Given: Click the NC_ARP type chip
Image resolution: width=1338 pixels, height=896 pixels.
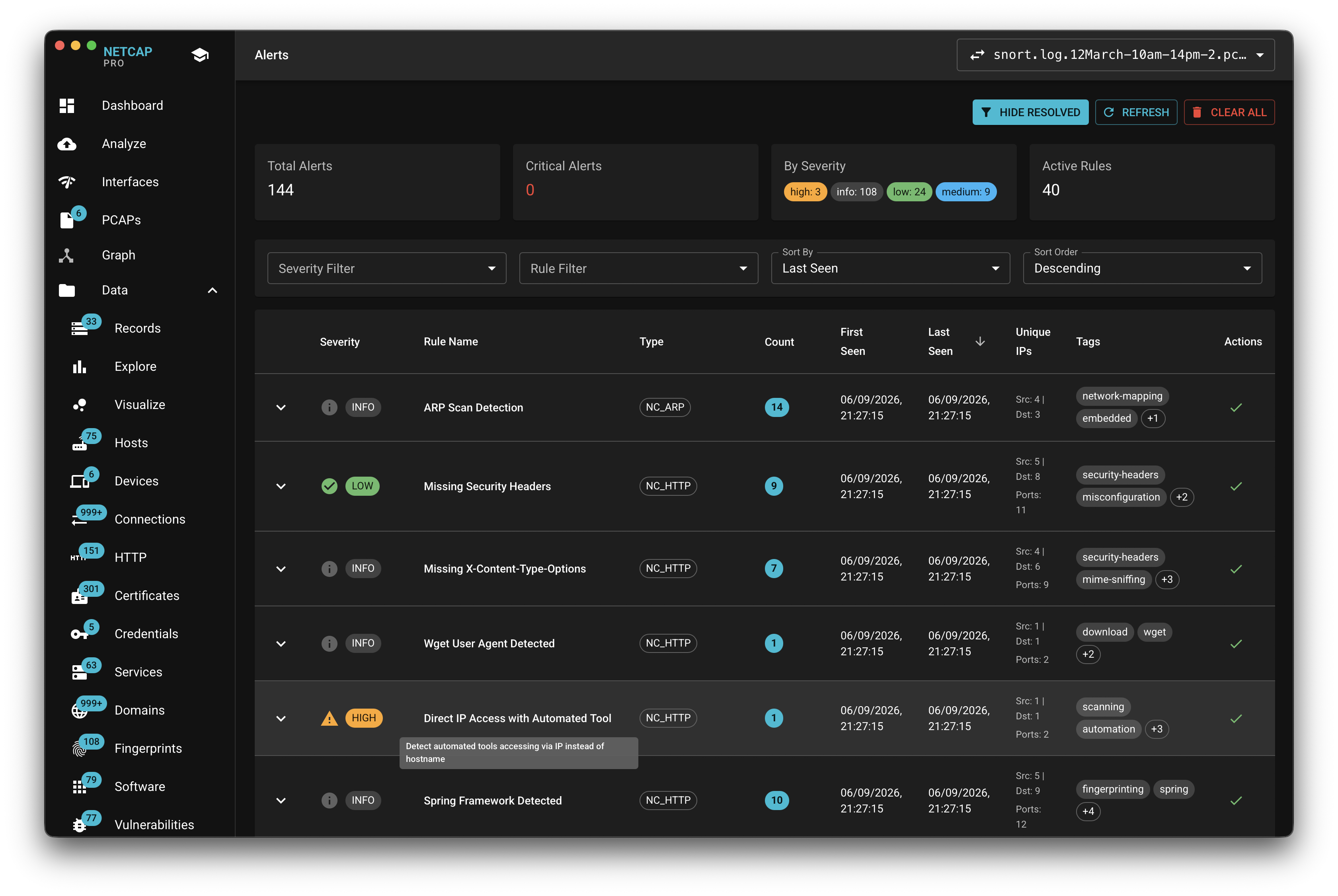Looking at the screenshot, I should click(x=665, y=407).
